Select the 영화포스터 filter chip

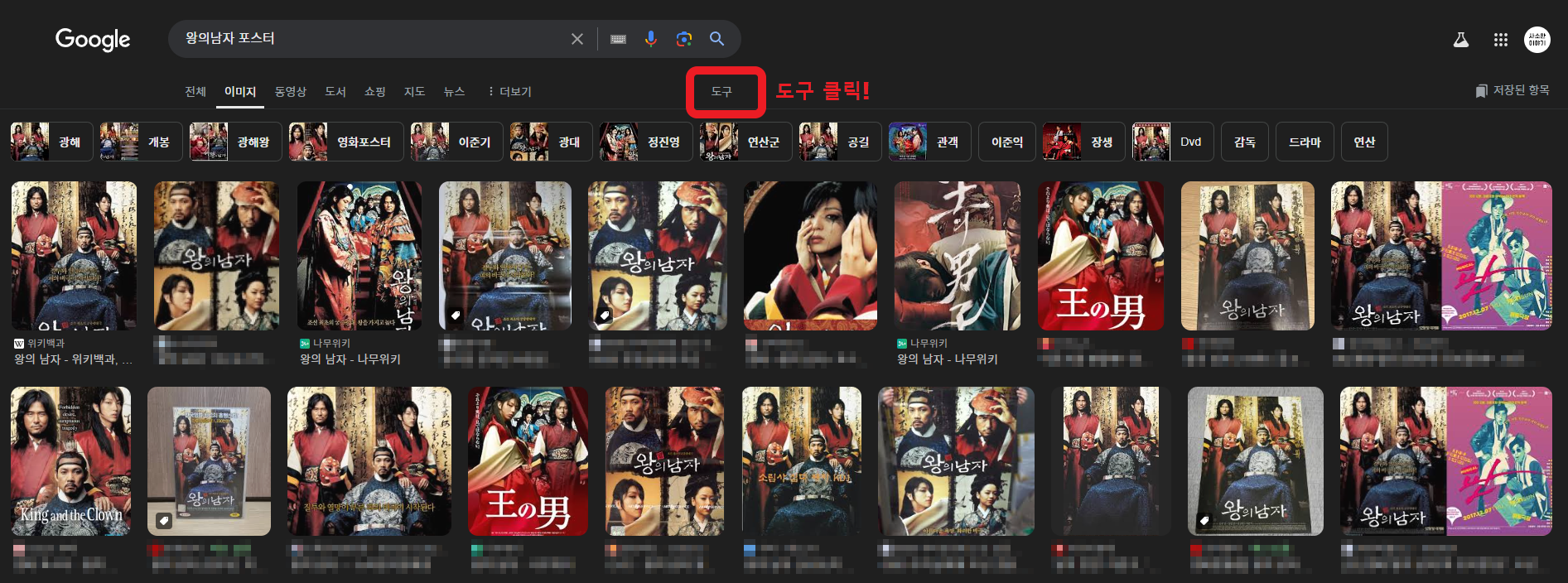[346, 142]
